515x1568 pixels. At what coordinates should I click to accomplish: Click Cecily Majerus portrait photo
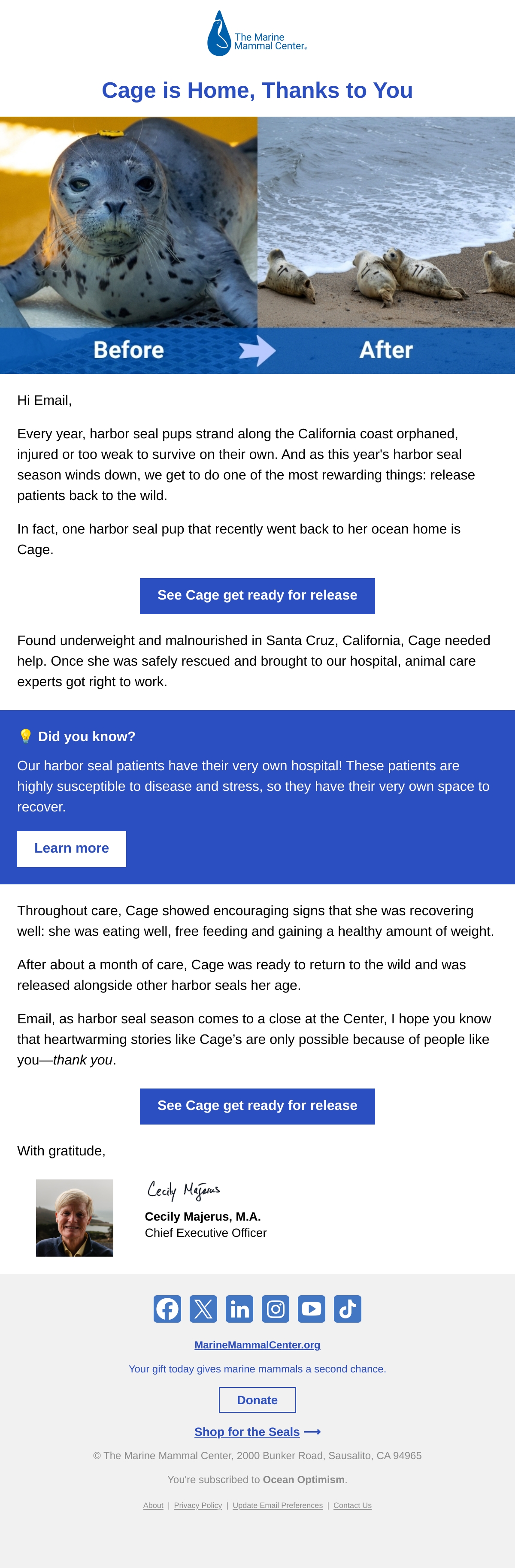click(74, 1218)
